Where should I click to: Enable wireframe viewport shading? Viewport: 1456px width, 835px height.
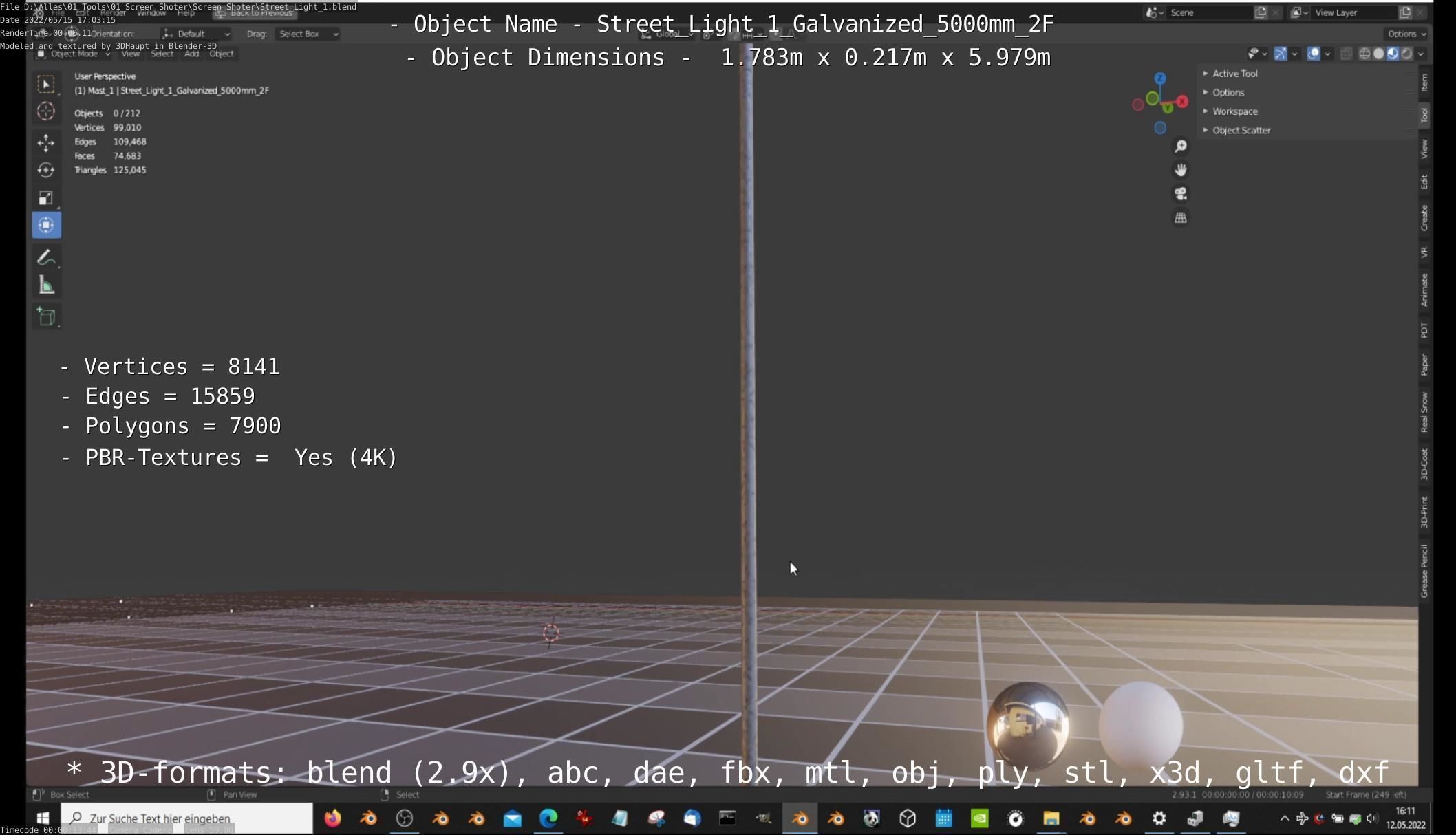(x=1364, y=54)
